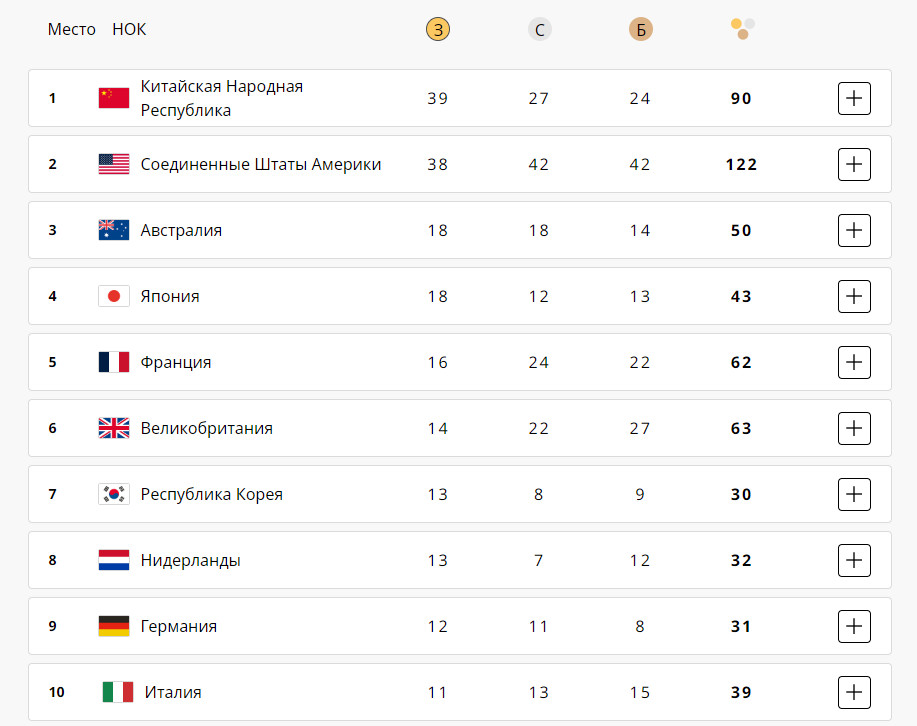Image resolution: width=917 pixels, height=726 pixels.
Task: Click the НОК column header
Action: (x=129, y=30)
